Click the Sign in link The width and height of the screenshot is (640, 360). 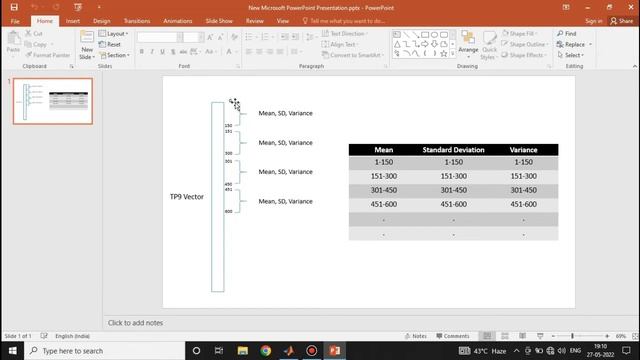tap(593, 21)
